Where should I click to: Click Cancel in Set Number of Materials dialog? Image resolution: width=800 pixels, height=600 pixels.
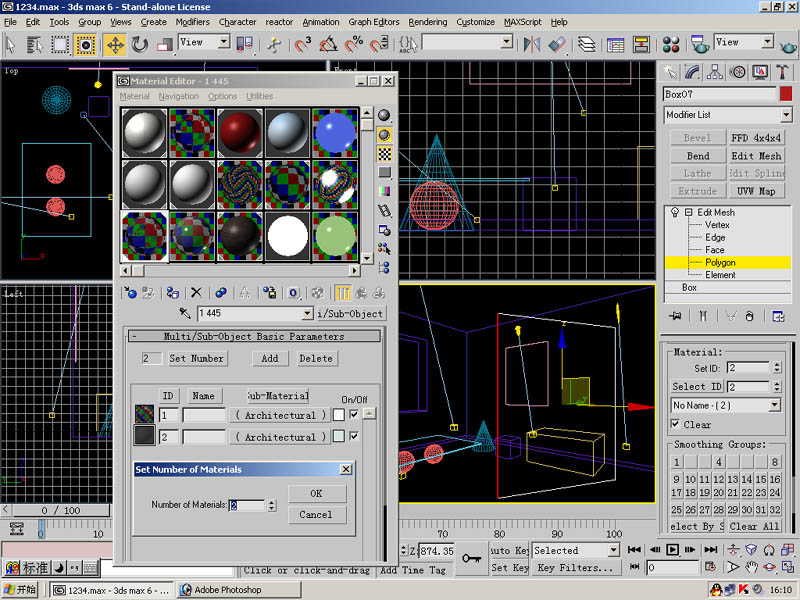(x=316, y=515)
